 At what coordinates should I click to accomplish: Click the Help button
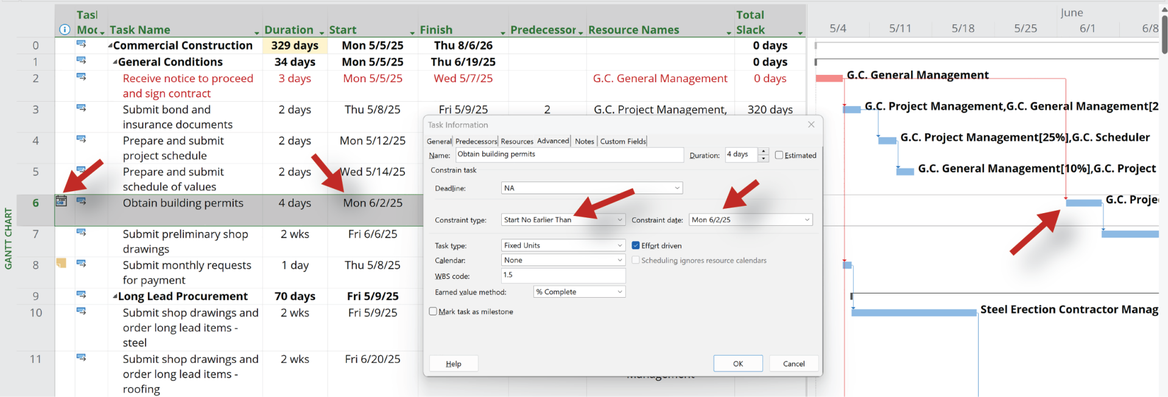click(x=454, y=363)
